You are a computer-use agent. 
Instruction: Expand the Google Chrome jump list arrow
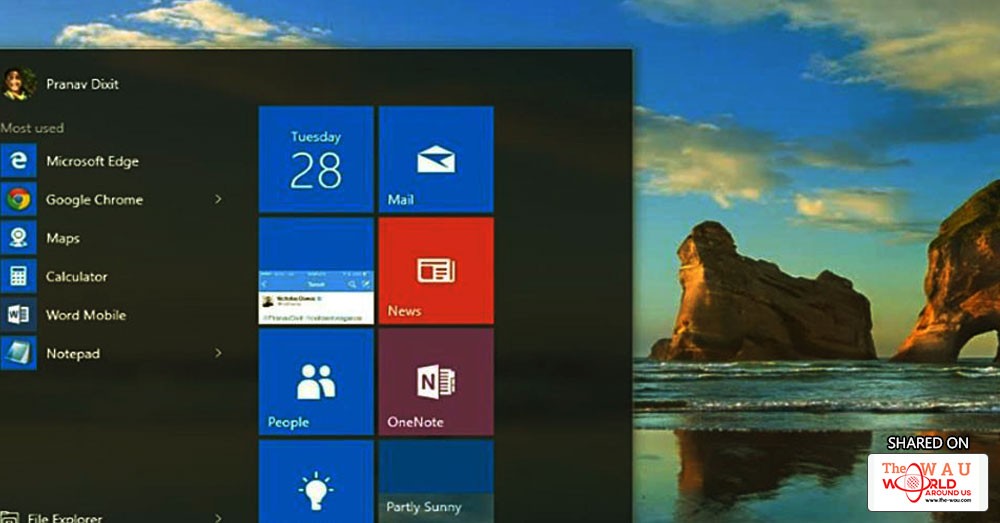218,199
